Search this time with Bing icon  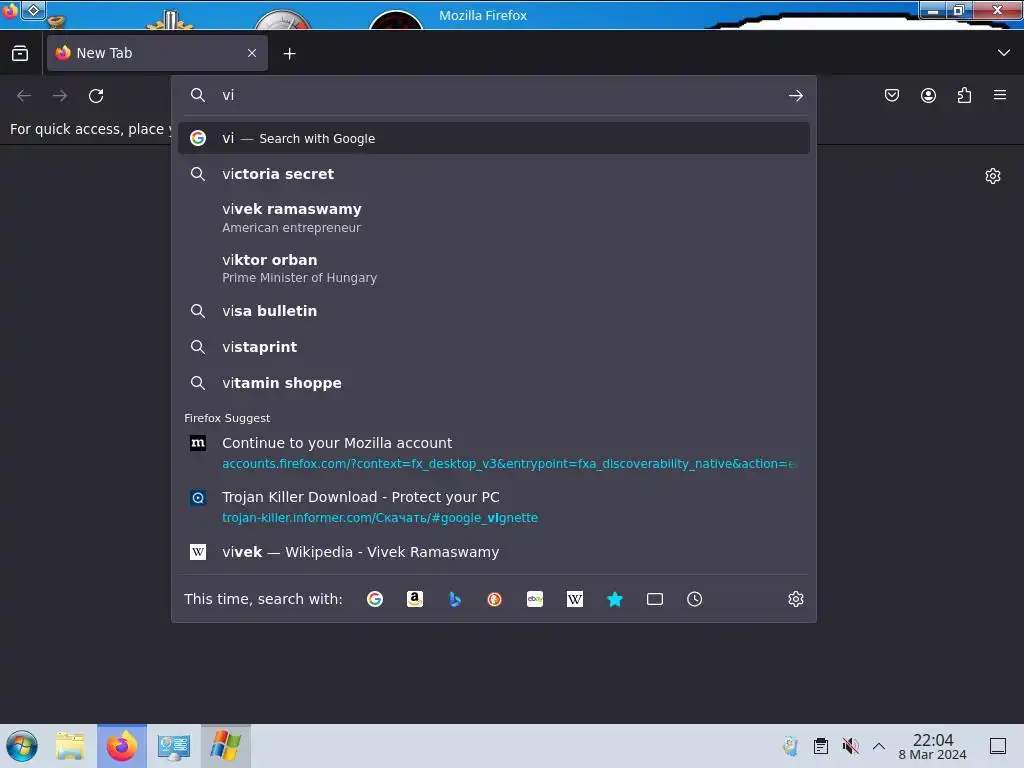[x=455, y=599]
